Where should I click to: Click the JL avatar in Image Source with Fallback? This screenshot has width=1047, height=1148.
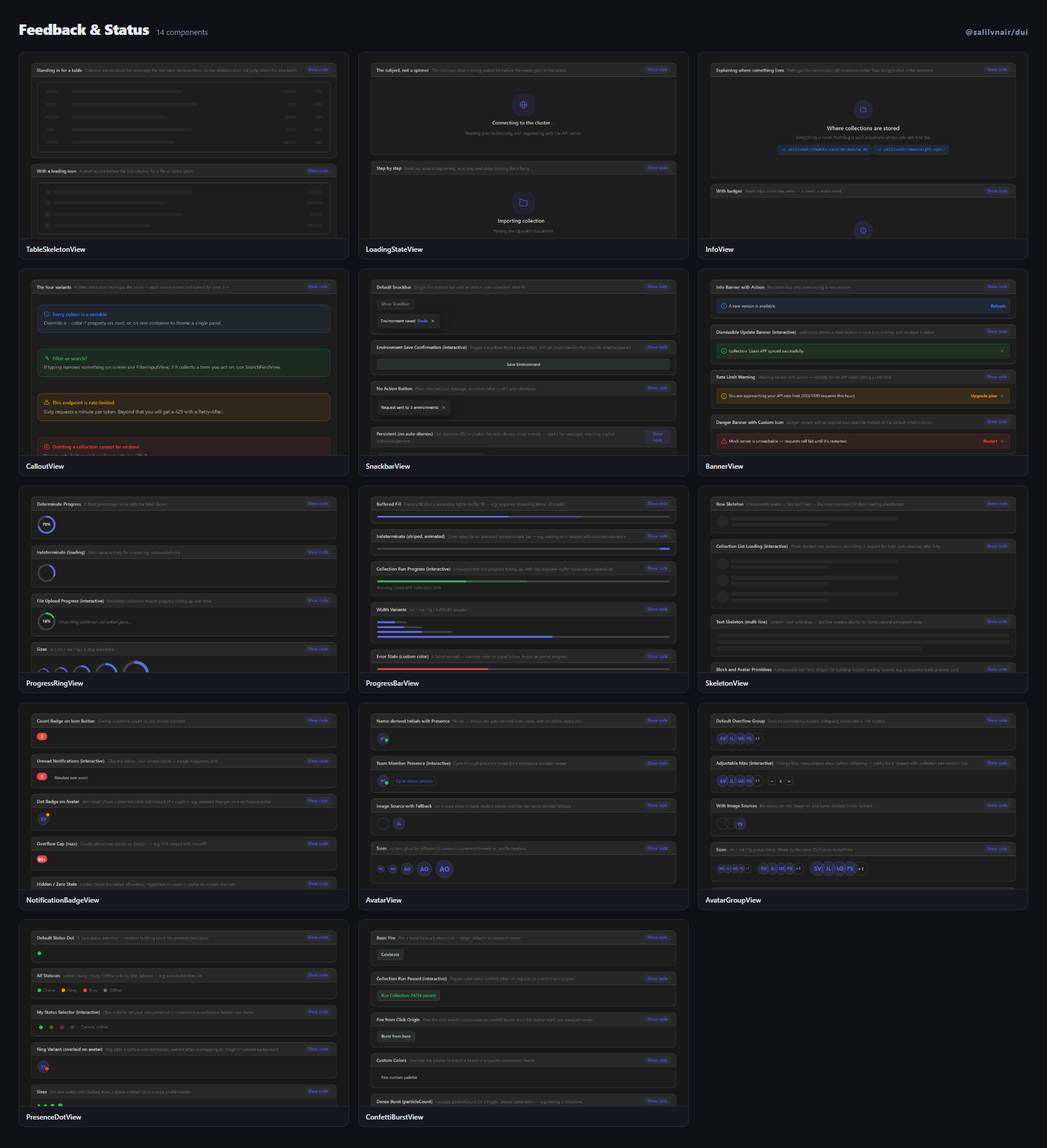click(x=398, y=823)
